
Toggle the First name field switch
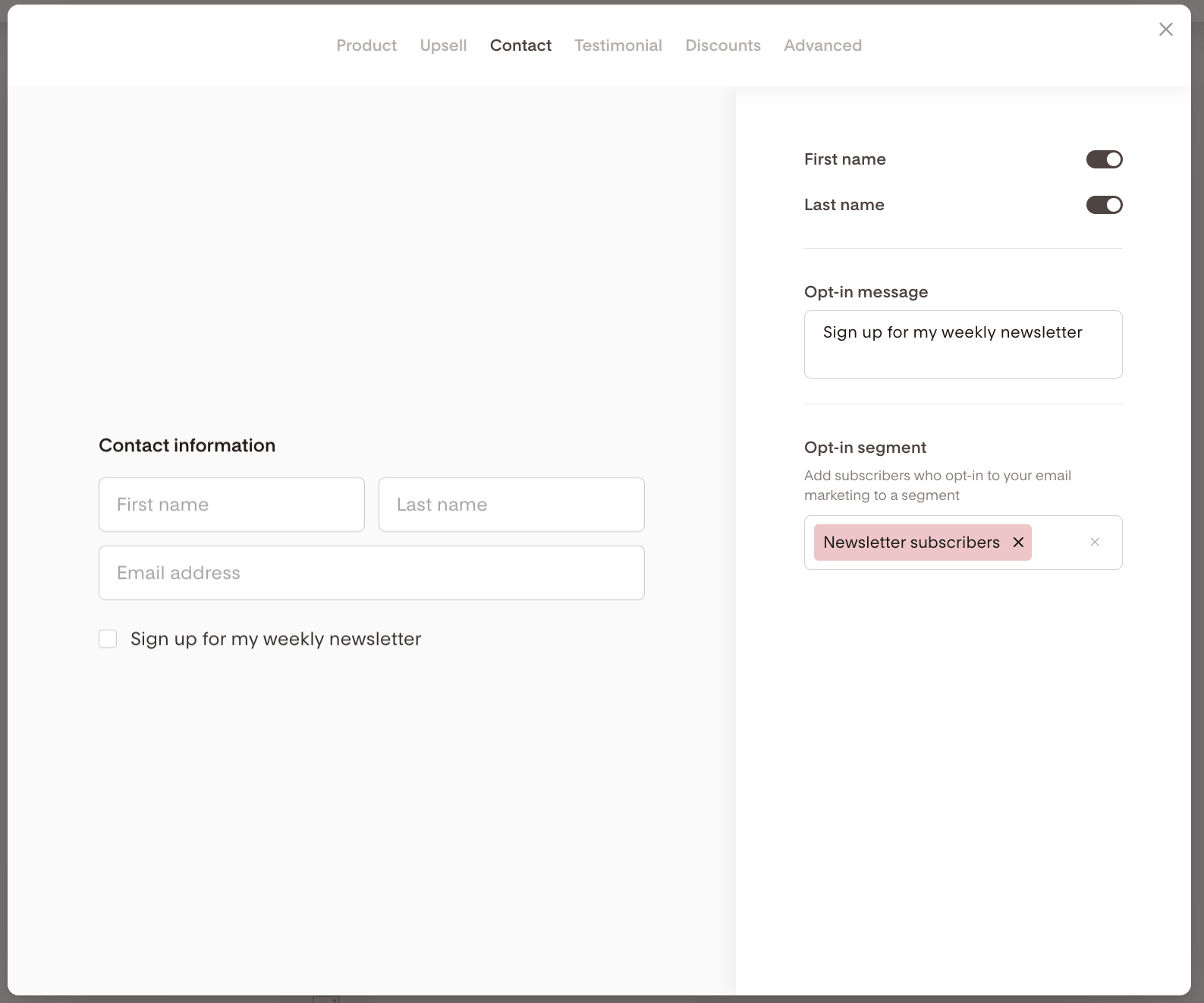(1104, 159)
